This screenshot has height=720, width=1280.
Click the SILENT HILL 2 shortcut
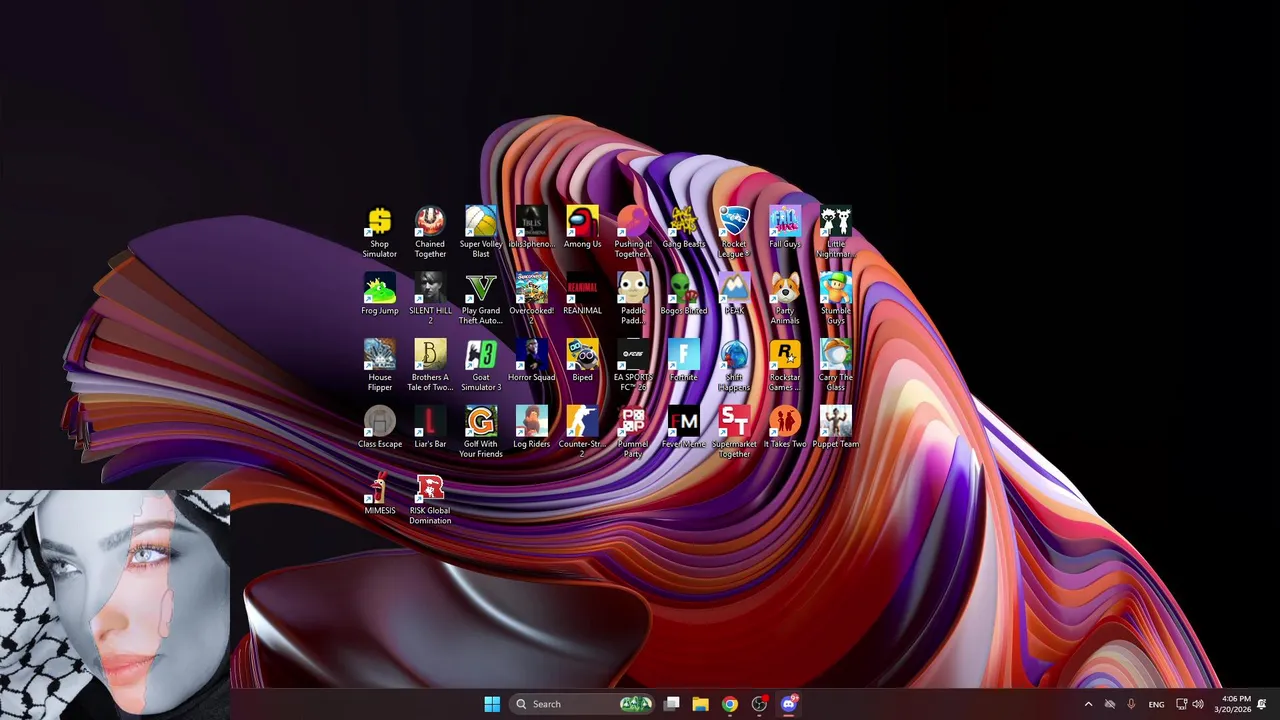[x=430, y=298]
